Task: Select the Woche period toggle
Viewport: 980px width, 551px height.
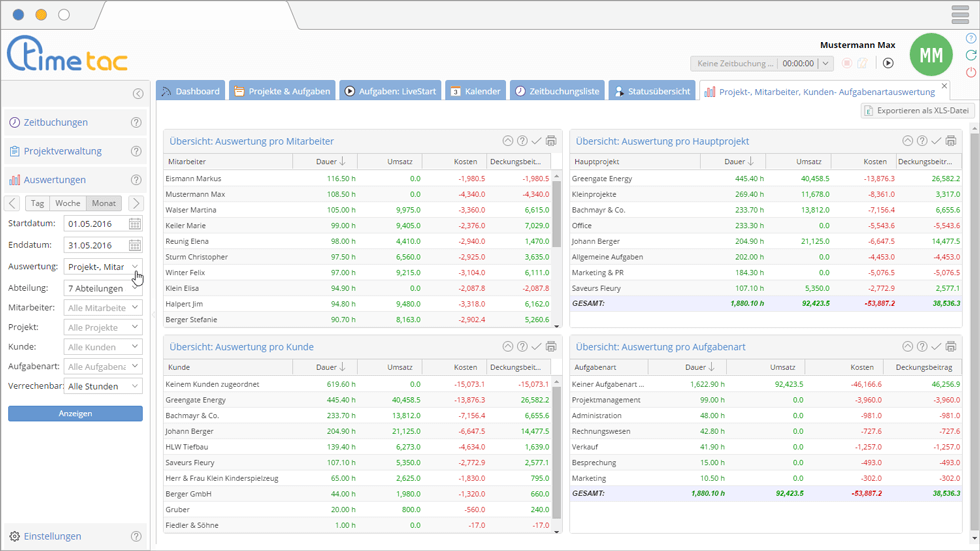Action: point(68,203)
